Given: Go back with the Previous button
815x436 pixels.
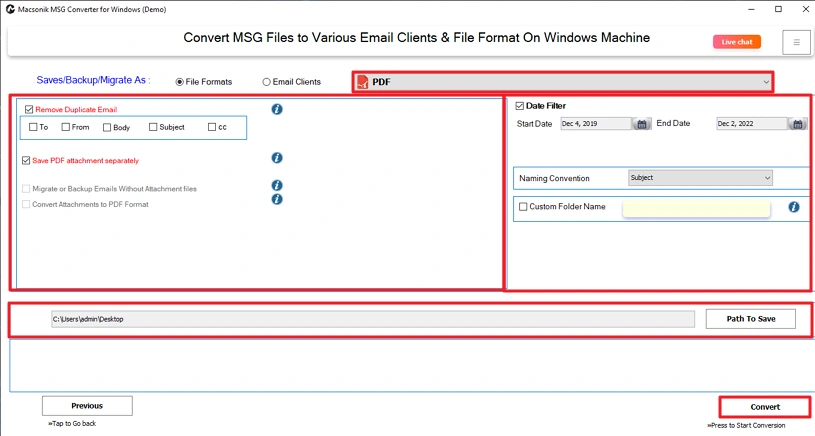Looking at the screenshot, I should 87,406.
